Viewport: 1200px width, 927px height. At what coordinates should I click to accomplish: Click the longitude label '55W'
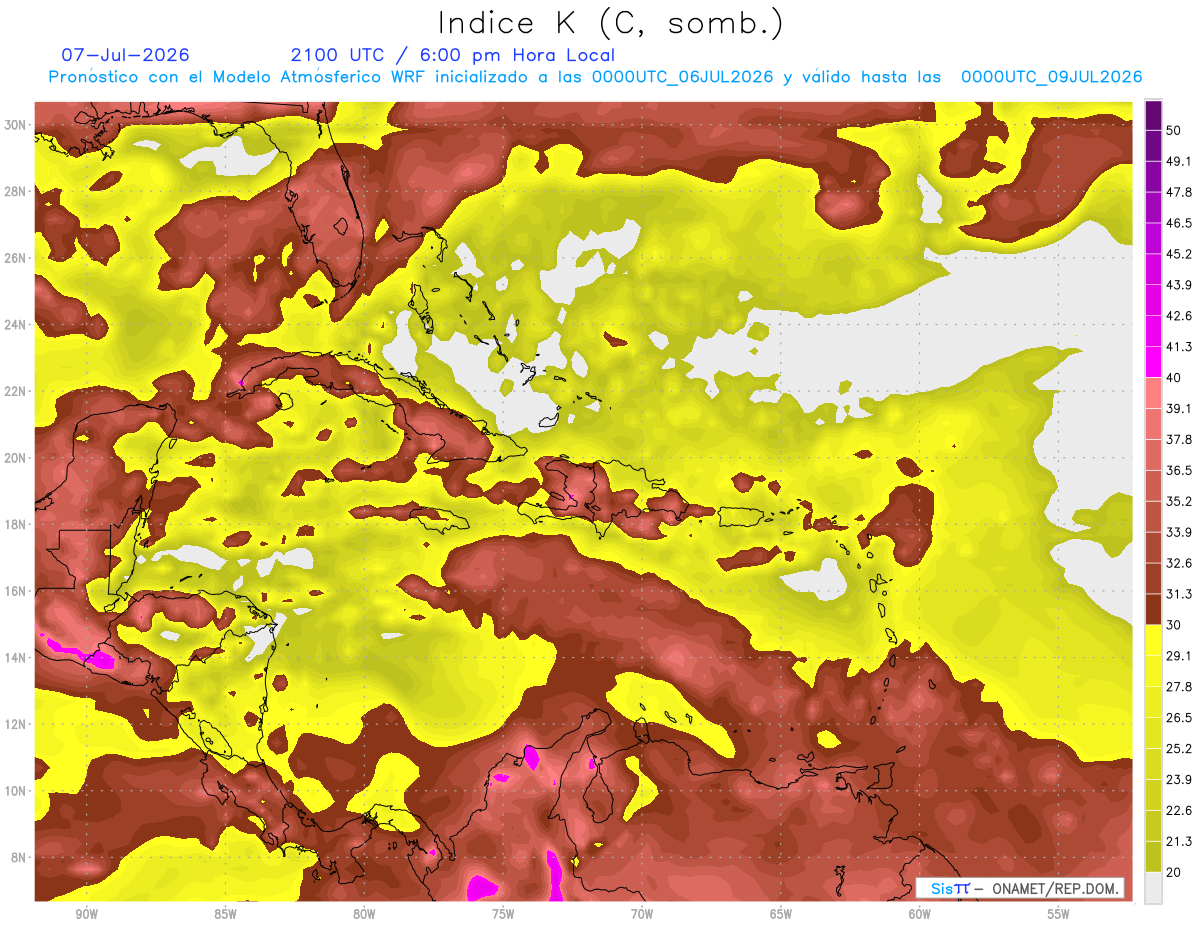click(1059, 915)
